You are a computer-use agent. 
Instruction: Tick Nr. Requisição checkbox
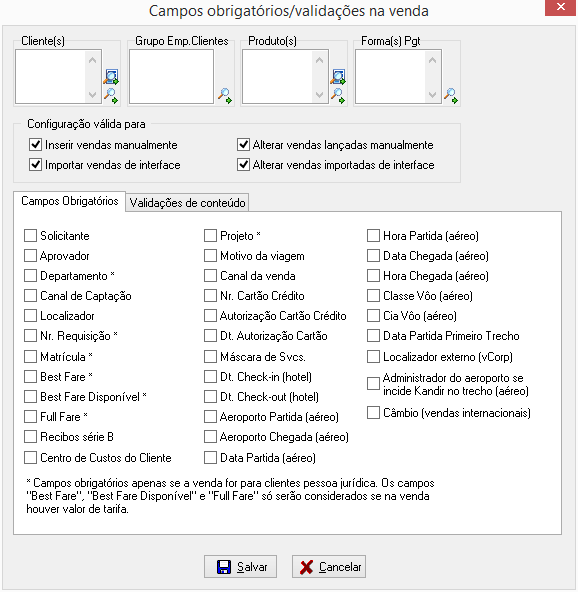click(30, 336)
